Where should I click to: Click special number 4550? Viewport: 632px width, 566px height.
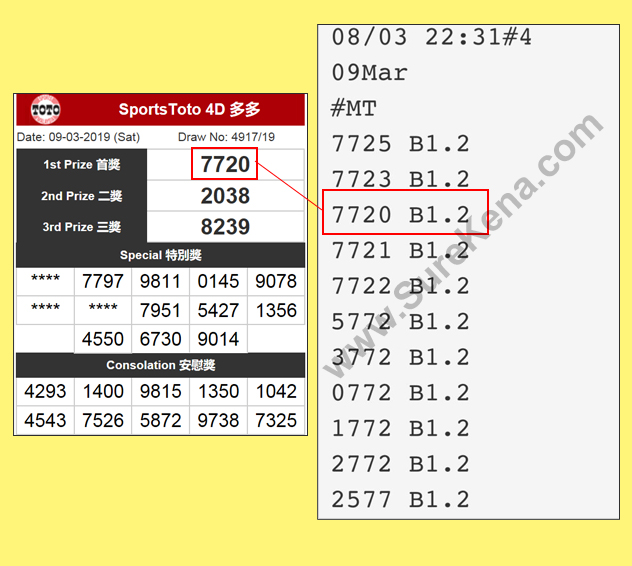[103, 339]
